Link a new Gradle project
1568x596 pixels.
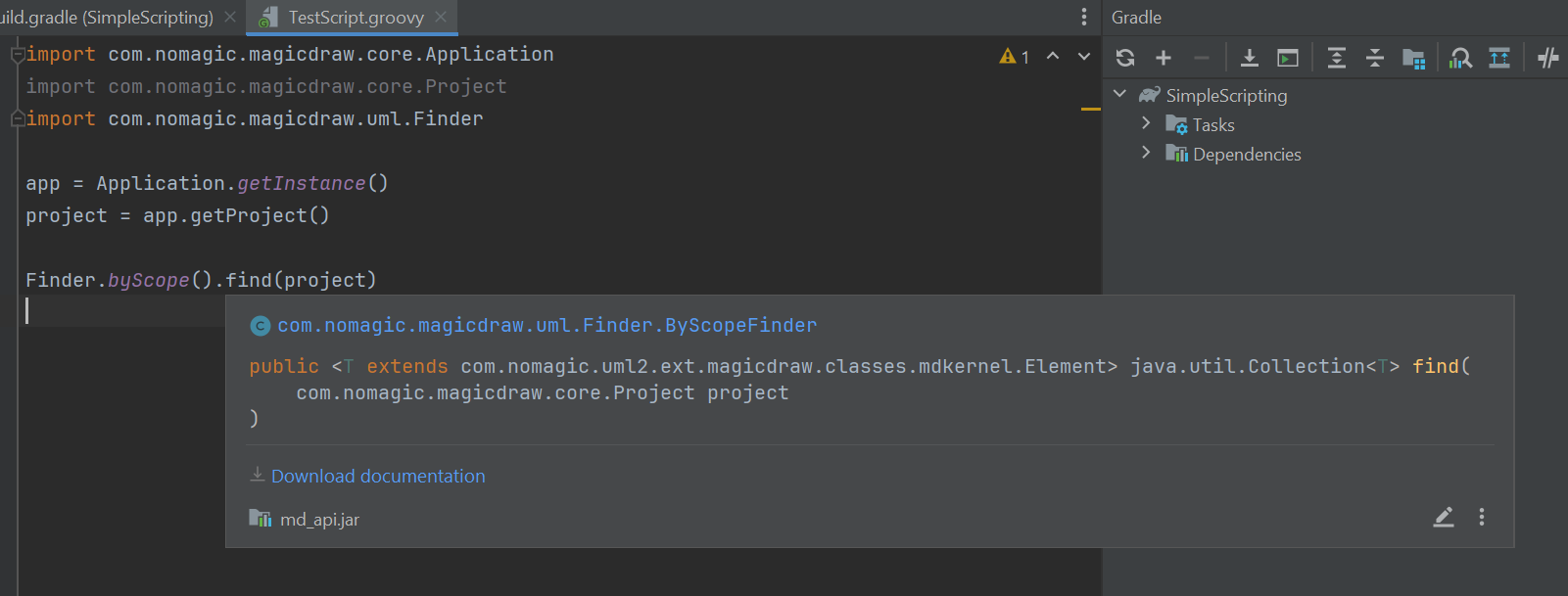click(x=1163, y=57)
